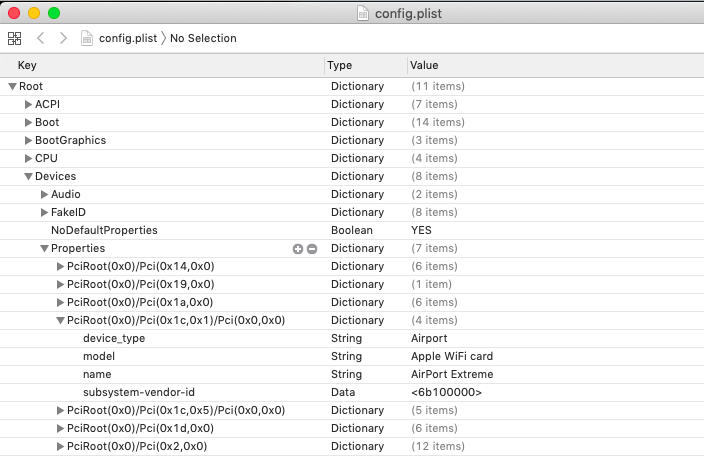Expand PciRoot(0x0)/Pci(0x14,0x0) entry
704x457 pixels.
coord(60,266)
